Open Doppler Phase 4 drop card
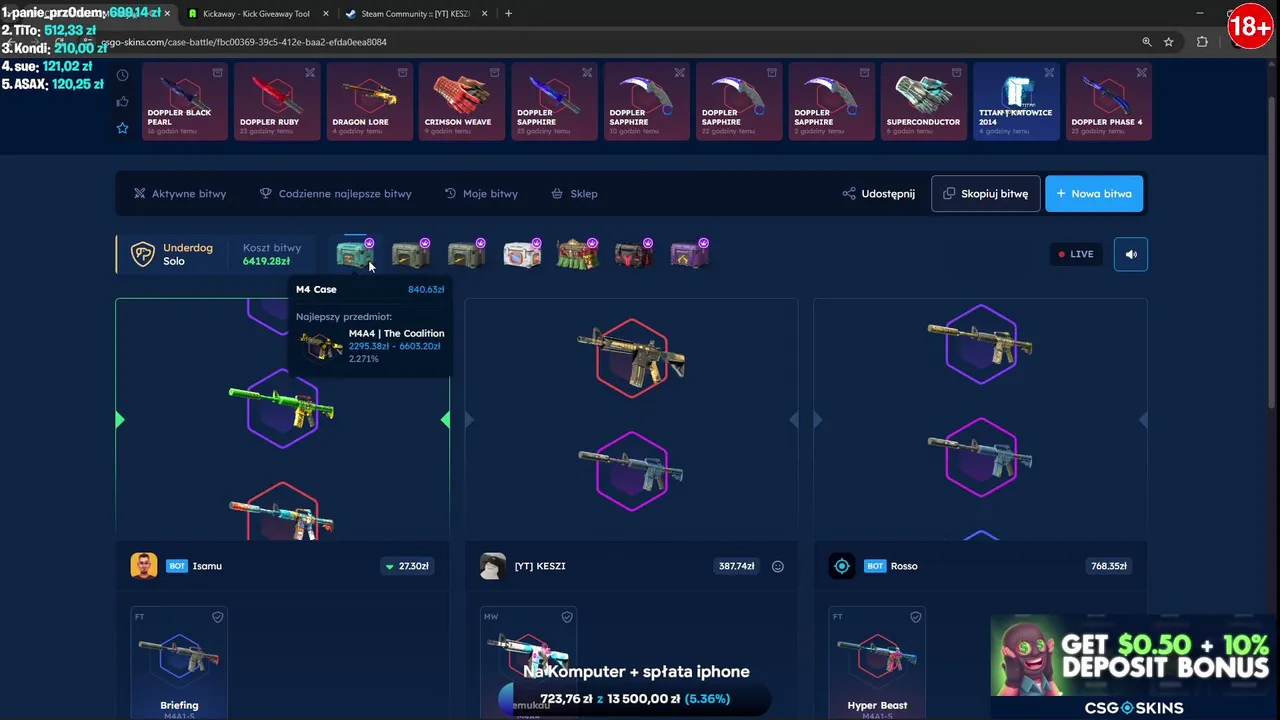 [1108, 101]
